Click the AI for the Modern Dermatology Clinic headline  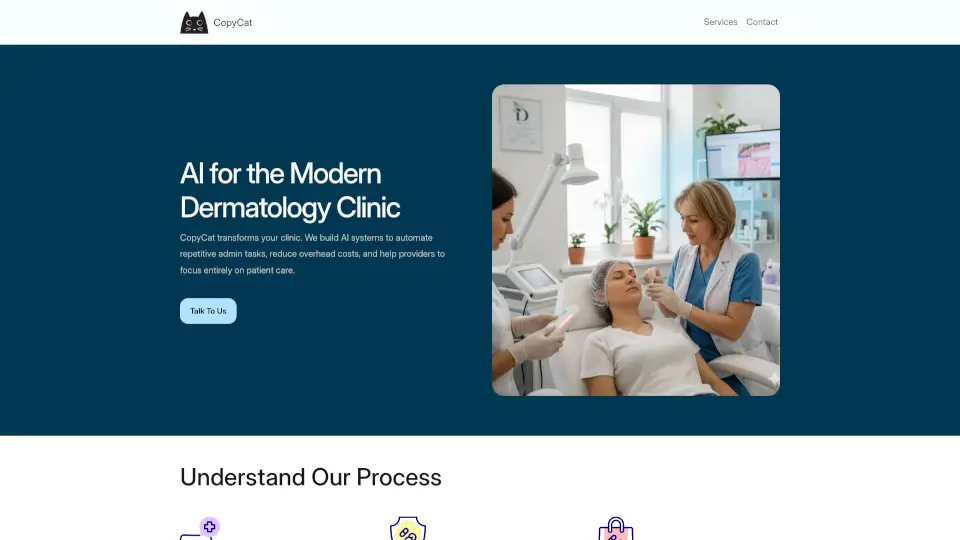[x=290, y=190]
